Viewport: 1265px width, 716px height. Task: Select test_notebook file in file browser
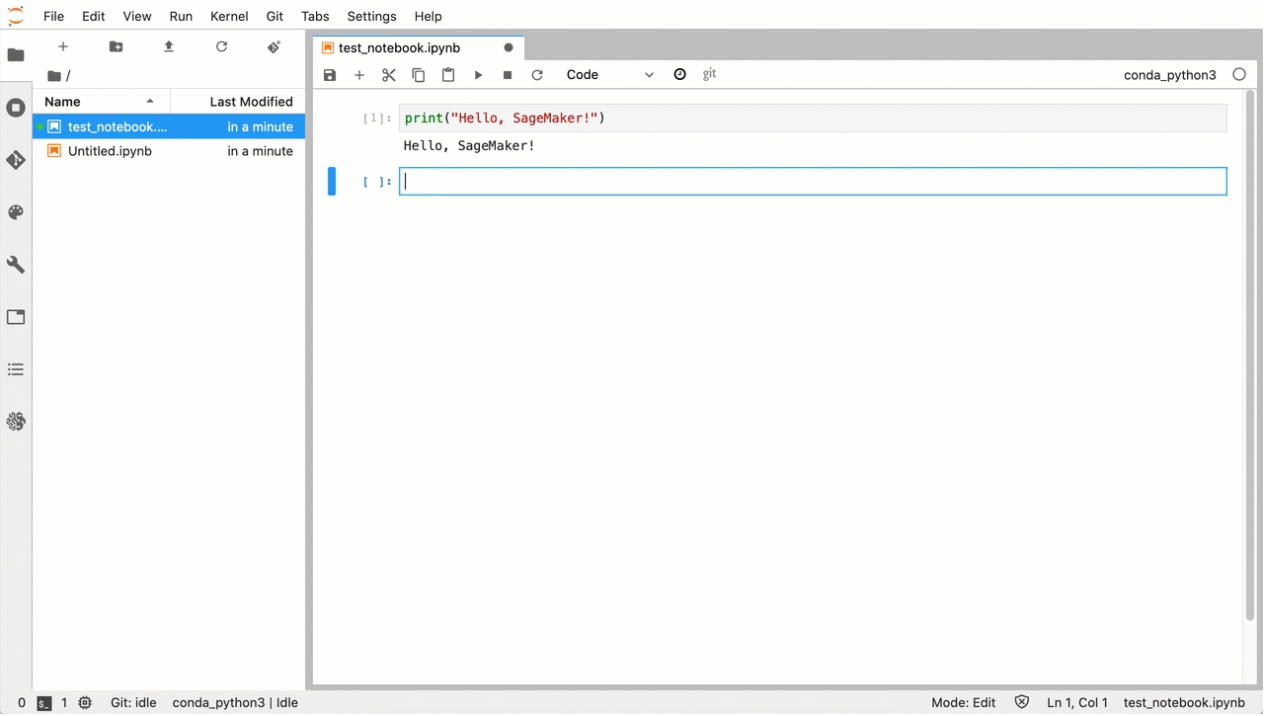coord(169,127)
